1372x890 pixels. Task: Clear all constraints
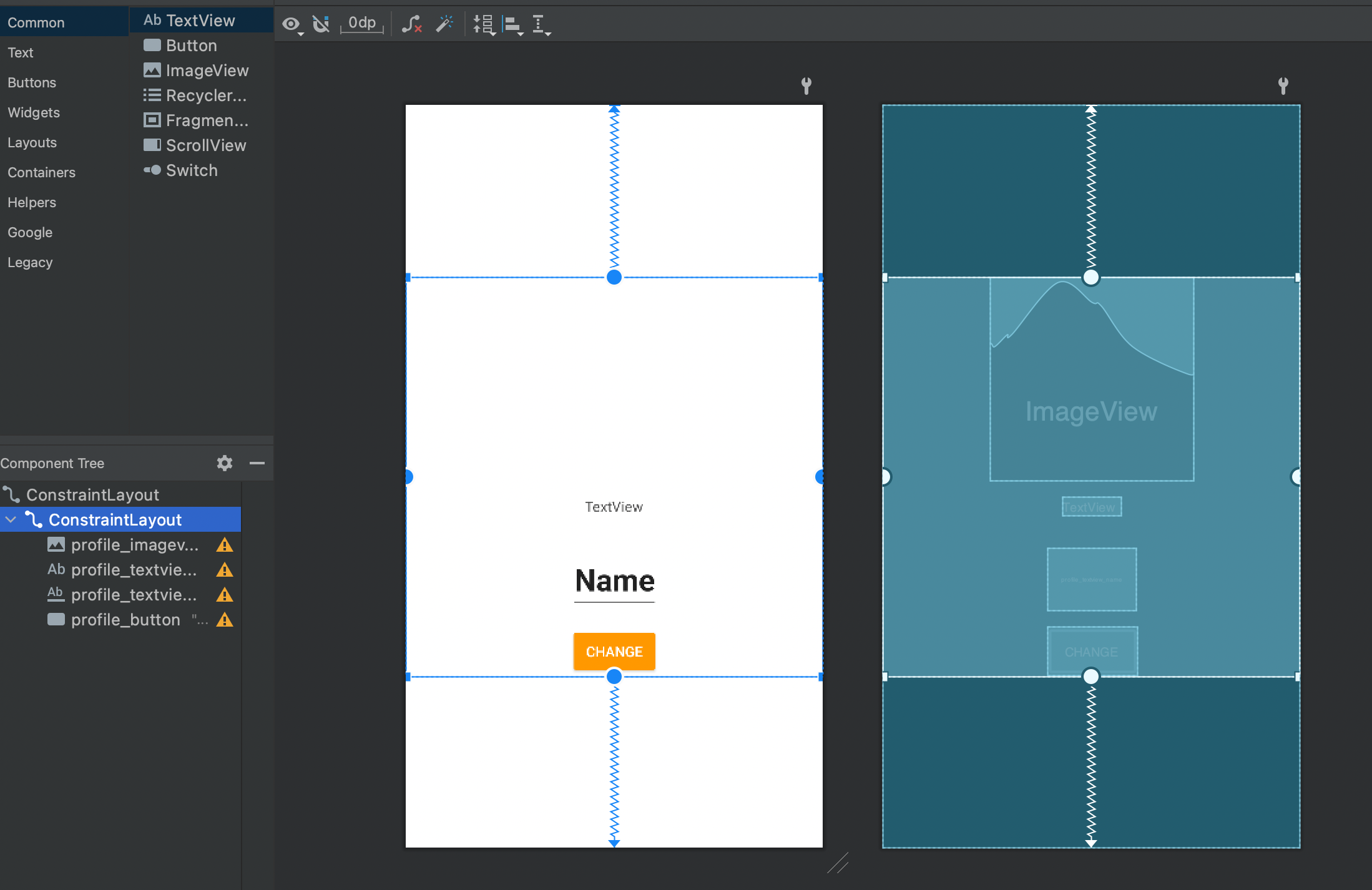pos(411,25)
